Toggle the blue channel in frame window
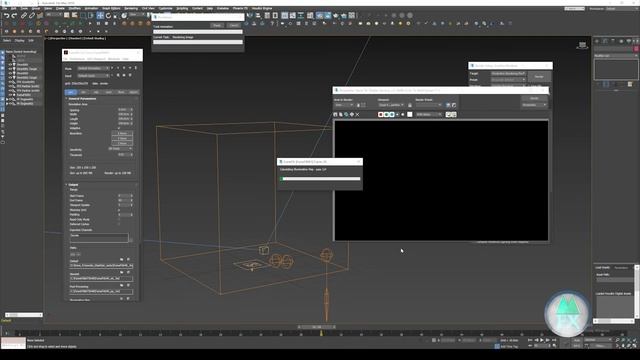Image resolution: width=640 pixels, height=360 pixels. [392, 115]
